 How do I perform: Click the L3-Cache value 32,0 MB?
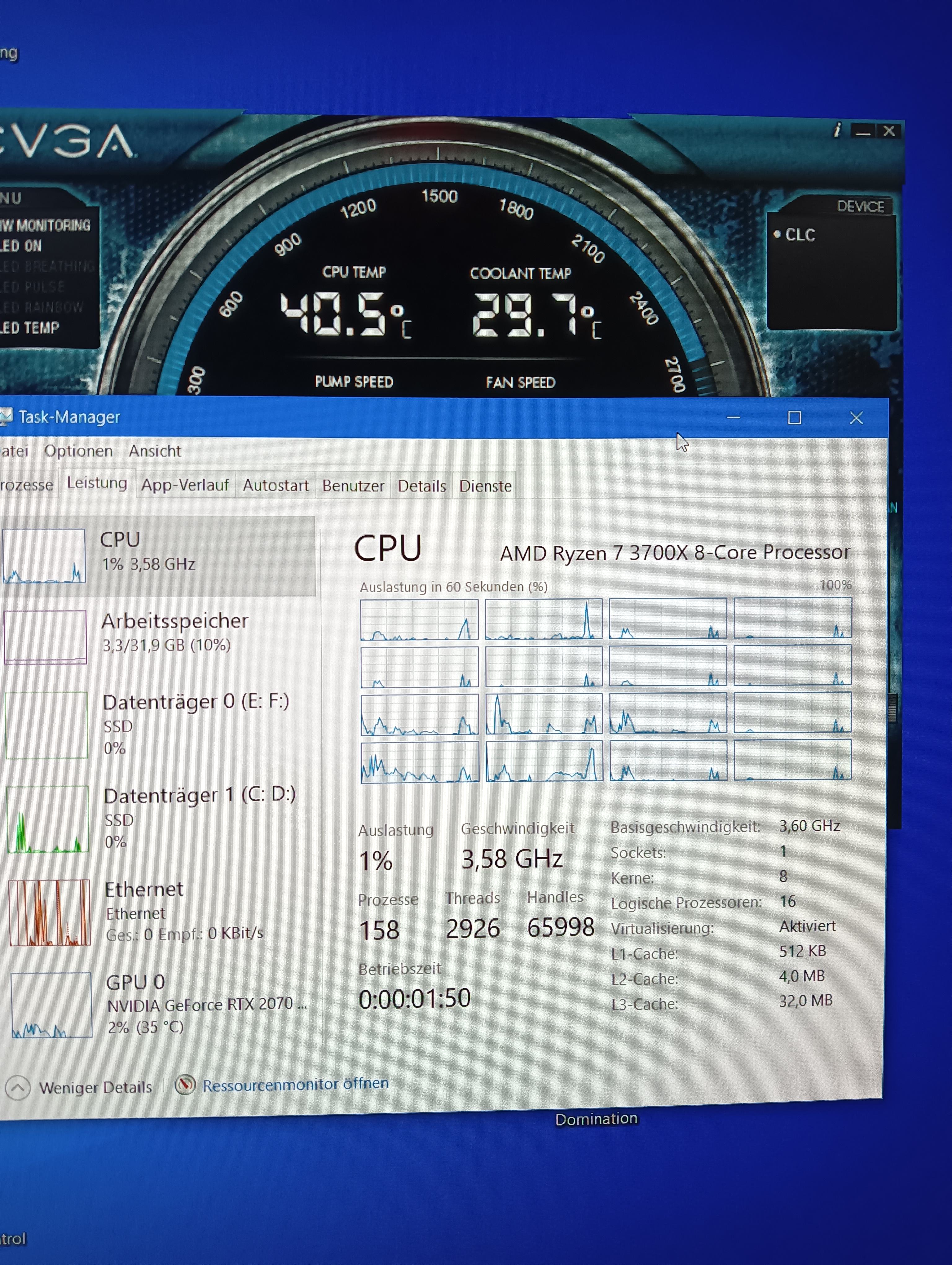[x=806, y=1001]
